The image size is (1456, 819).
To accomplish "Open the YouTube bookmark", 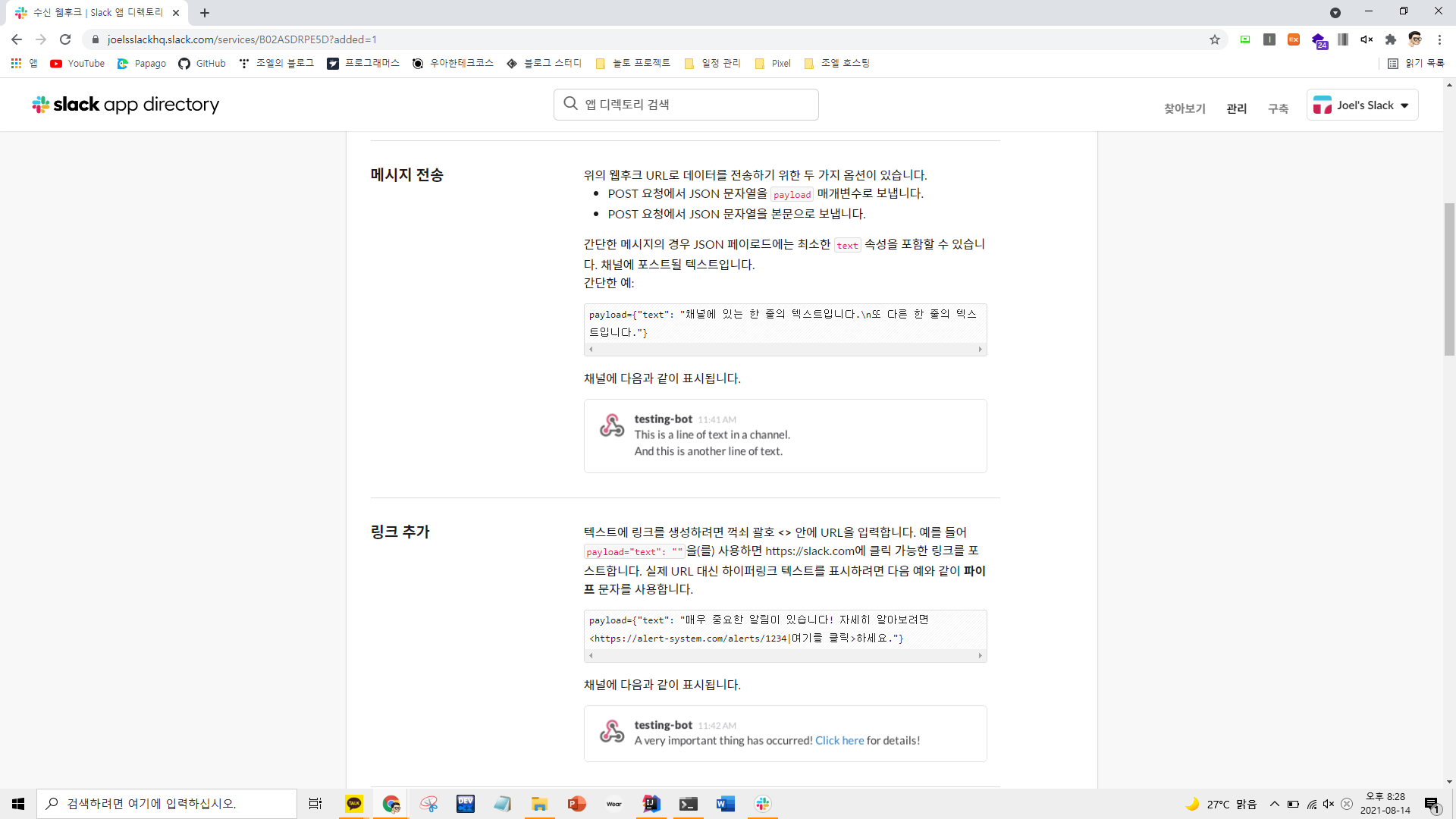I will (x=77, y=64).
